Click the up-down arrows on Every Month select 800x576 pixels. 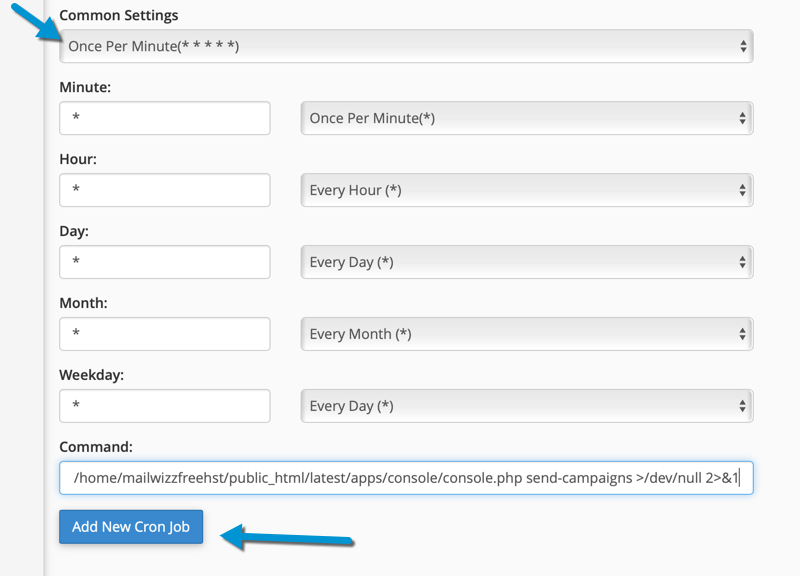click(742, 334)
